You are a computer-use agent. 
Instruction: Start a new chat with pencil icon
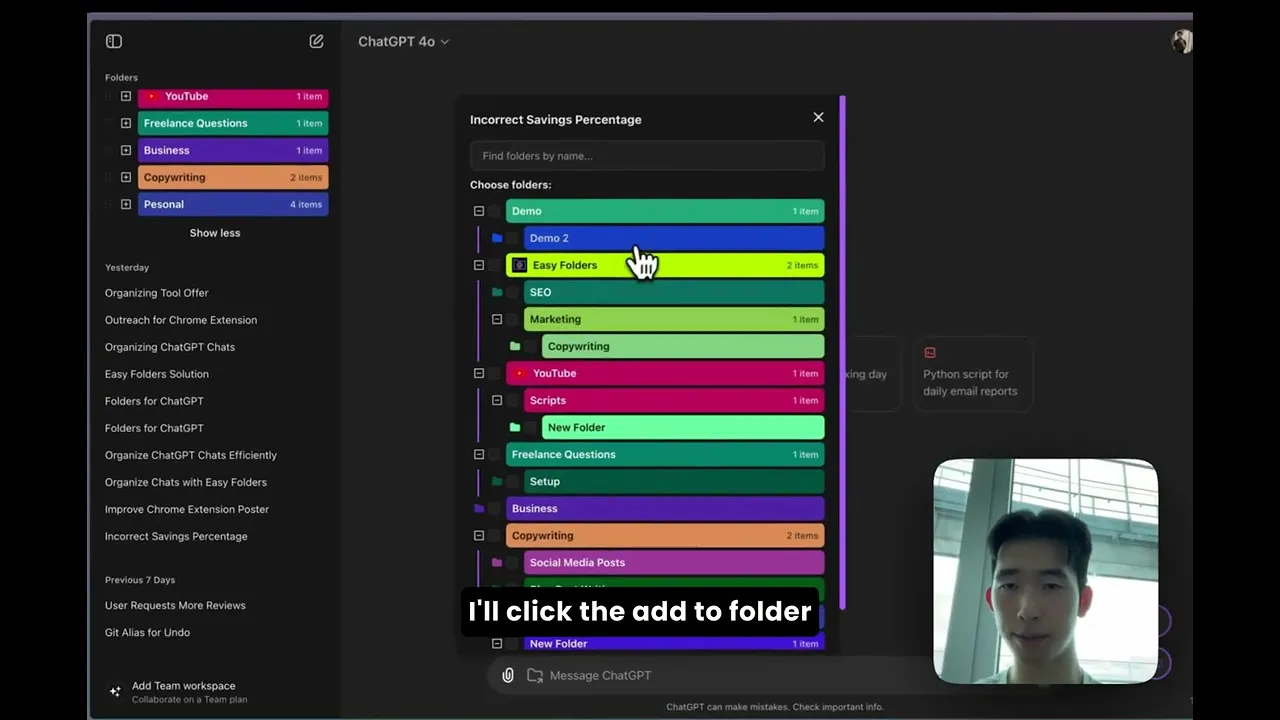pos(316,41)
